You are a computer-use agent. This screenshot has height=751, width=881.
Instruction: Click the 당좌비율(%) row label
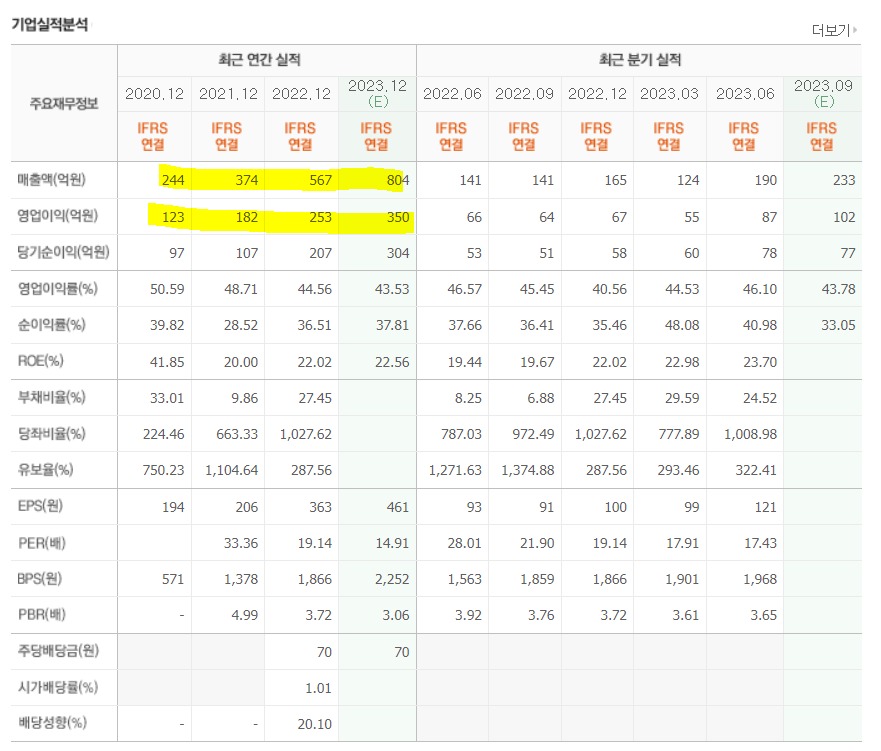(x=52, y=434)
